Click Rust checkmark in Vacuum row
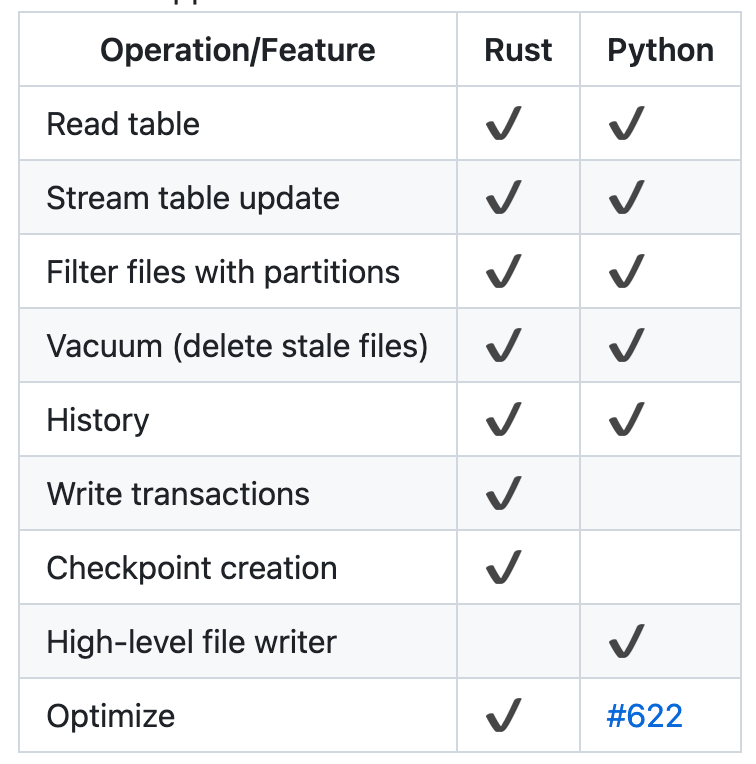The width and height of the screenshot is (756, 764). click(503, 347)
